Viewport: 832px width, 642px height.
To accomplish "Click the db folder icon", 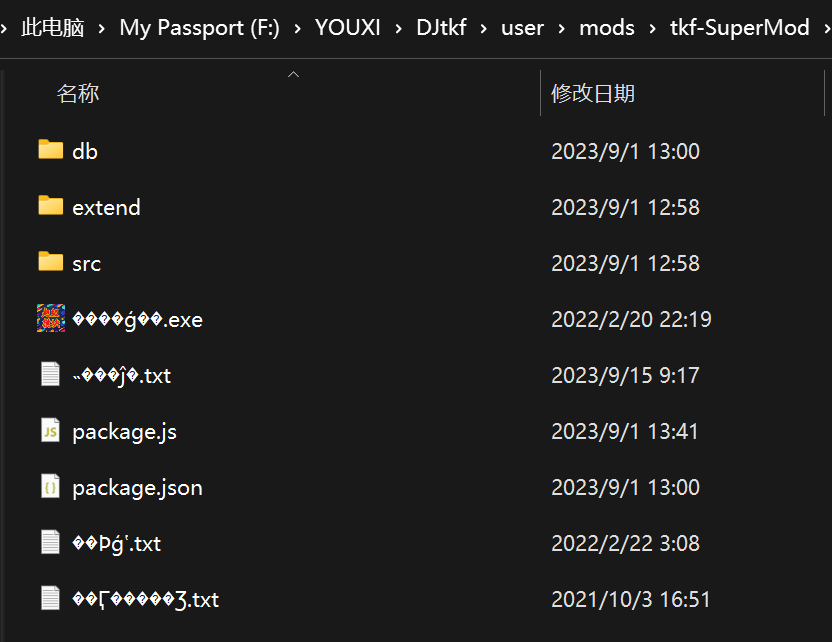I will pyautogui.click(x=50, y=150).
